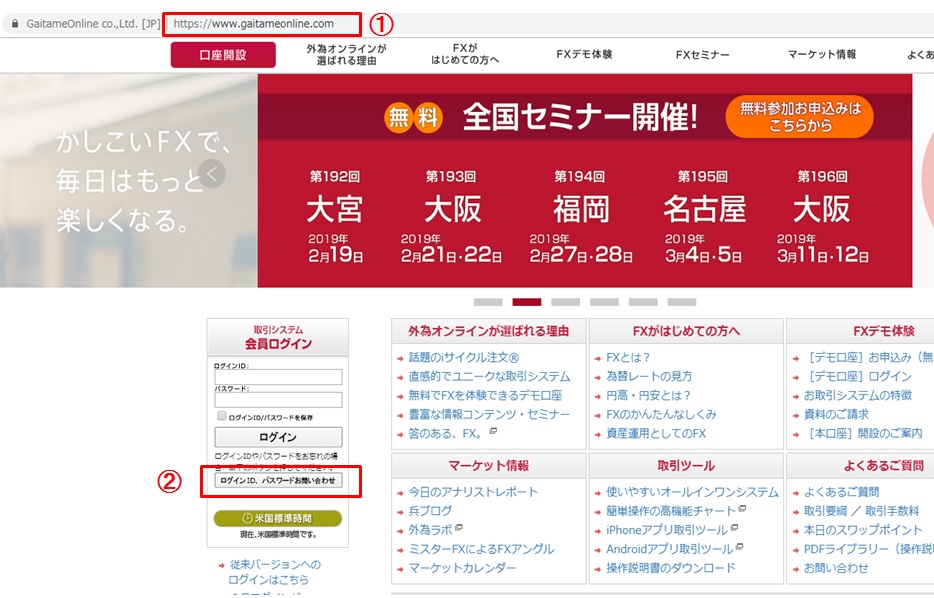
Task: Open FXとは？ link
Action: pos(628,357)
